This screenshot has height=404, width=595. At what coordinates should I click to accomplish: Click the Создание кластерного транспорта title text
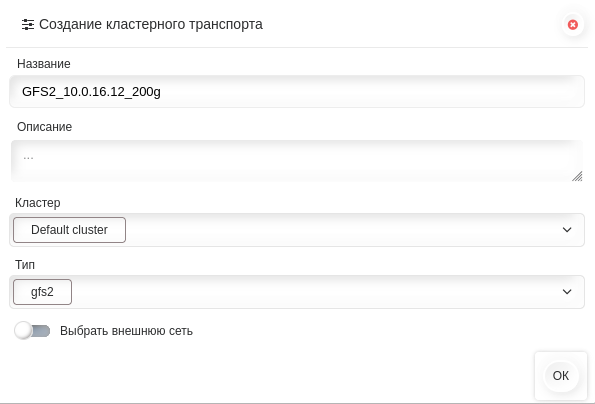click(151, 25)
